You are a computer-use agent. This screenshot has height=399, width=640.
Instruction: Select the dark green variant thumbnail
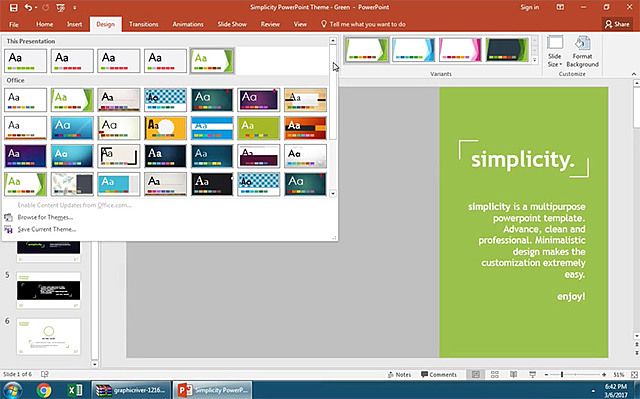(x=507, y=50)
